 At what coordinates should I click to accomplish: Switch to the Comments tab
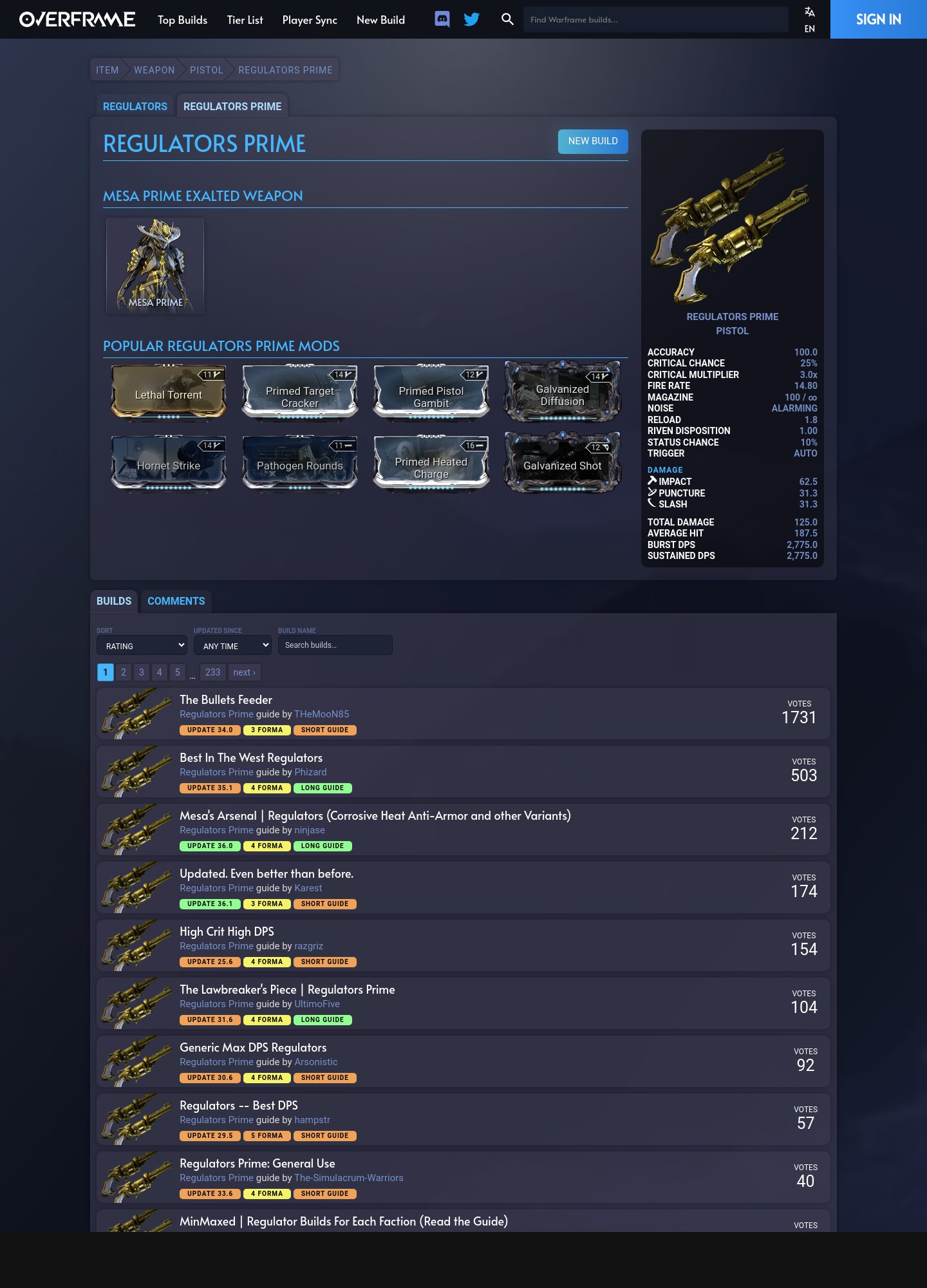click(x=176, y=601)
